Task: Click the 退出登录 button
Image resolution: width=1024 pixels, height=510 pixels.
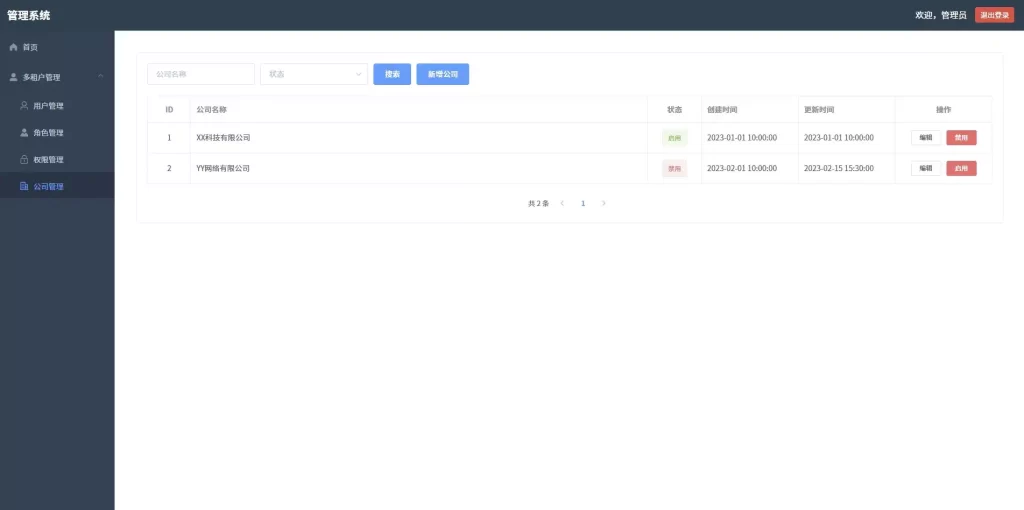Action: [x=994, y=15]
